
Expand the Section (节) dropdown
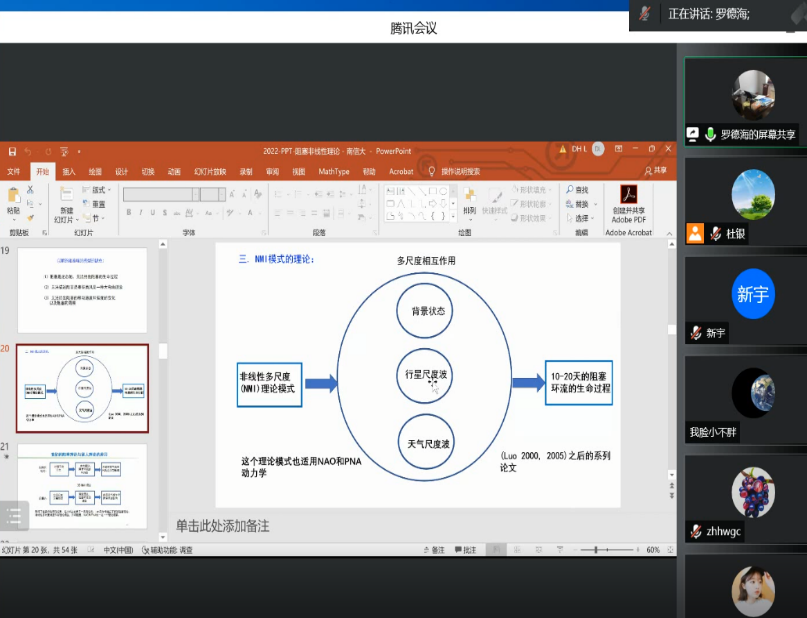[x=94, y=218]
